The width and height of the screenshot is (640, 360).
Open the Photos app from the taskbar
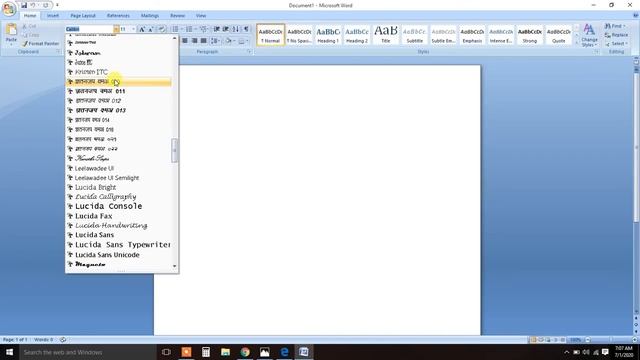(264, 352)
